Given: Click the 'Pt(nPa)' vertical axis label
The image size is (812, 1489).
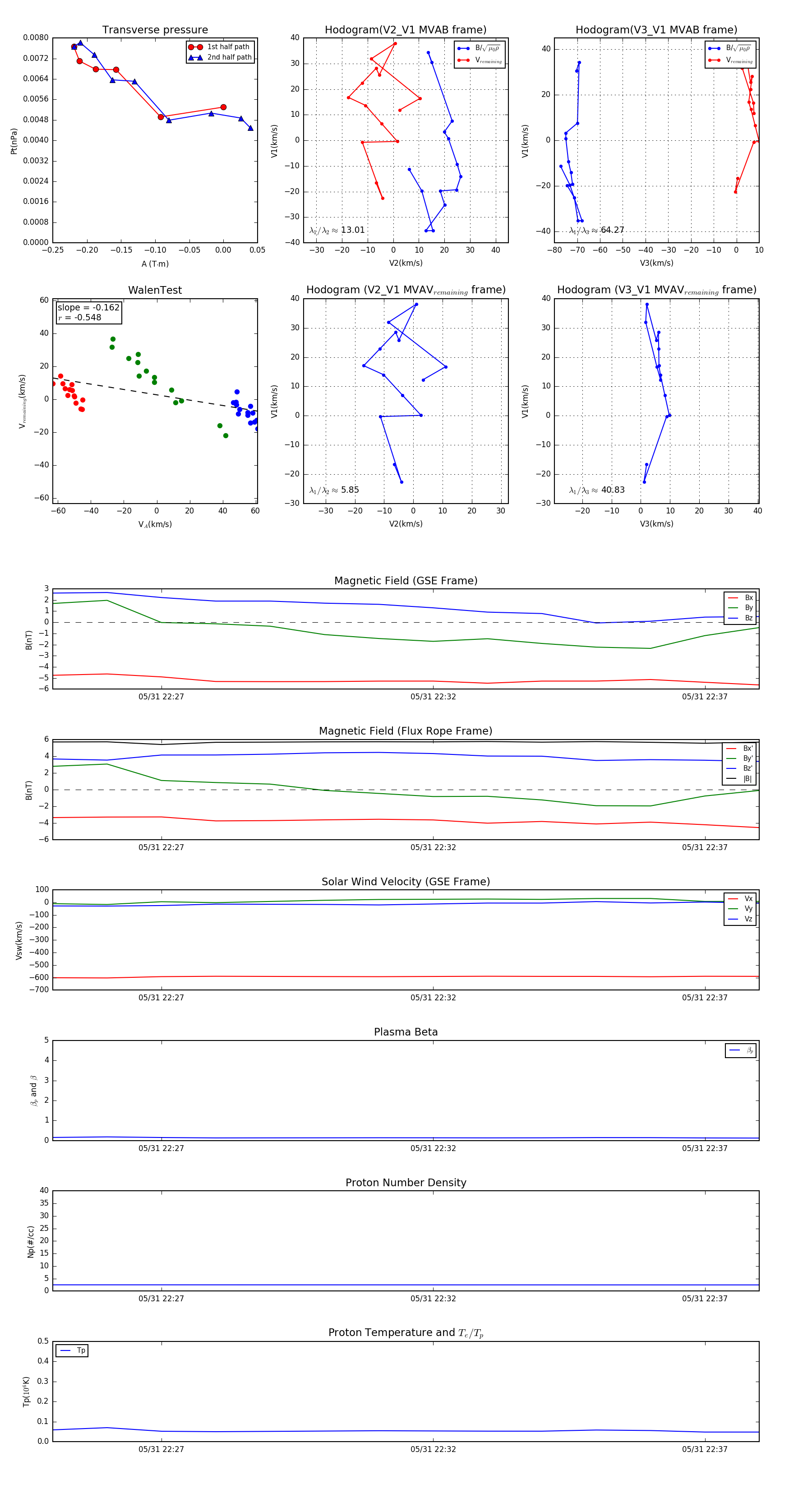Looking at the screenshot, I should point(14,141).
